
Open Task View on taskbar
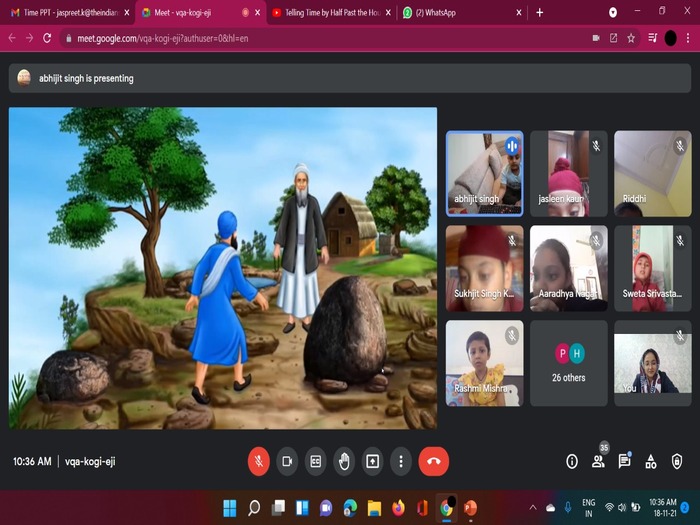click(x=278, y=508)
